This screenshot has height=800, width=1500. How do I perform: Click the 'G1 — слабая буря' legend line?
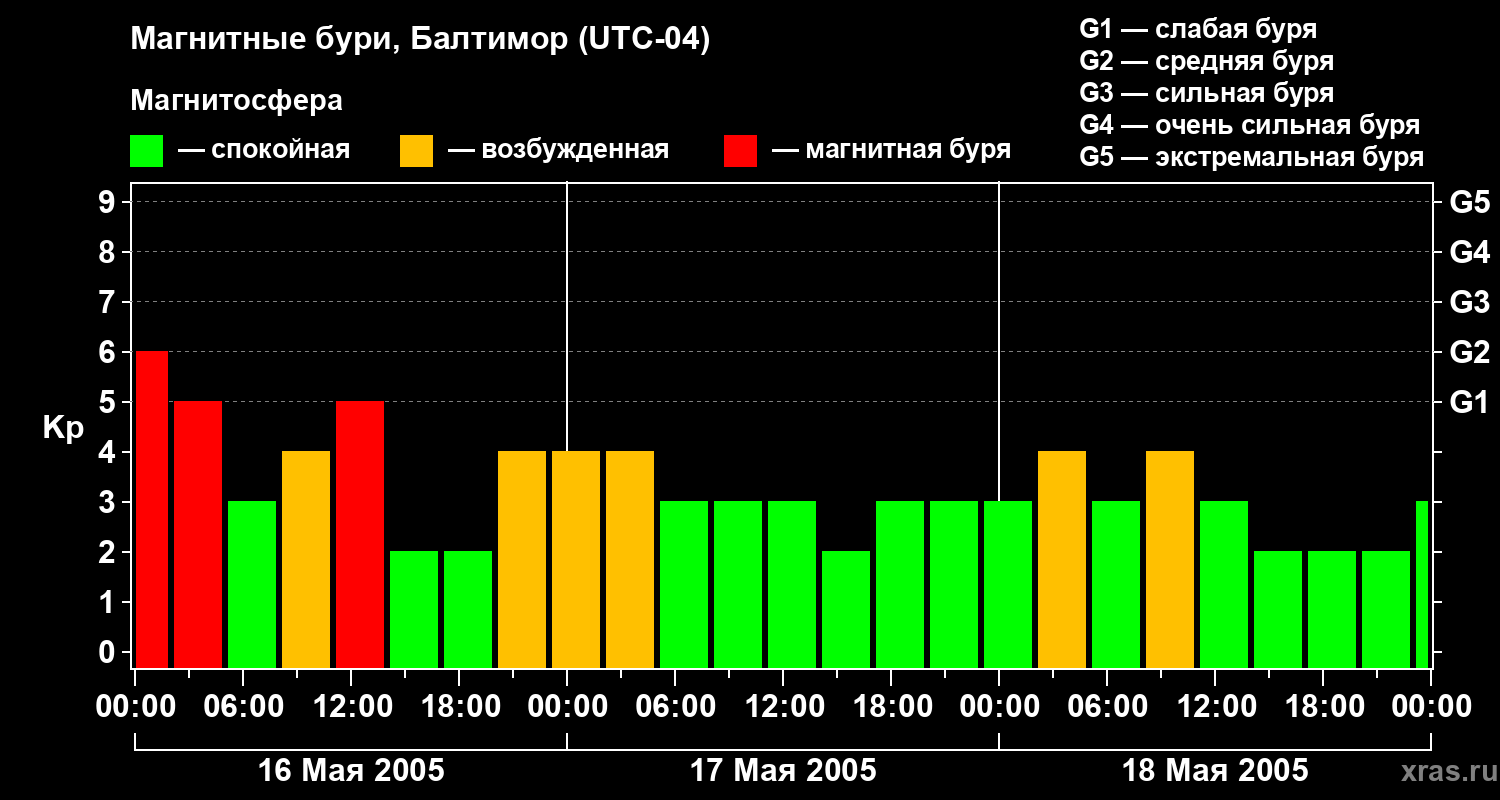(1198, 29)
